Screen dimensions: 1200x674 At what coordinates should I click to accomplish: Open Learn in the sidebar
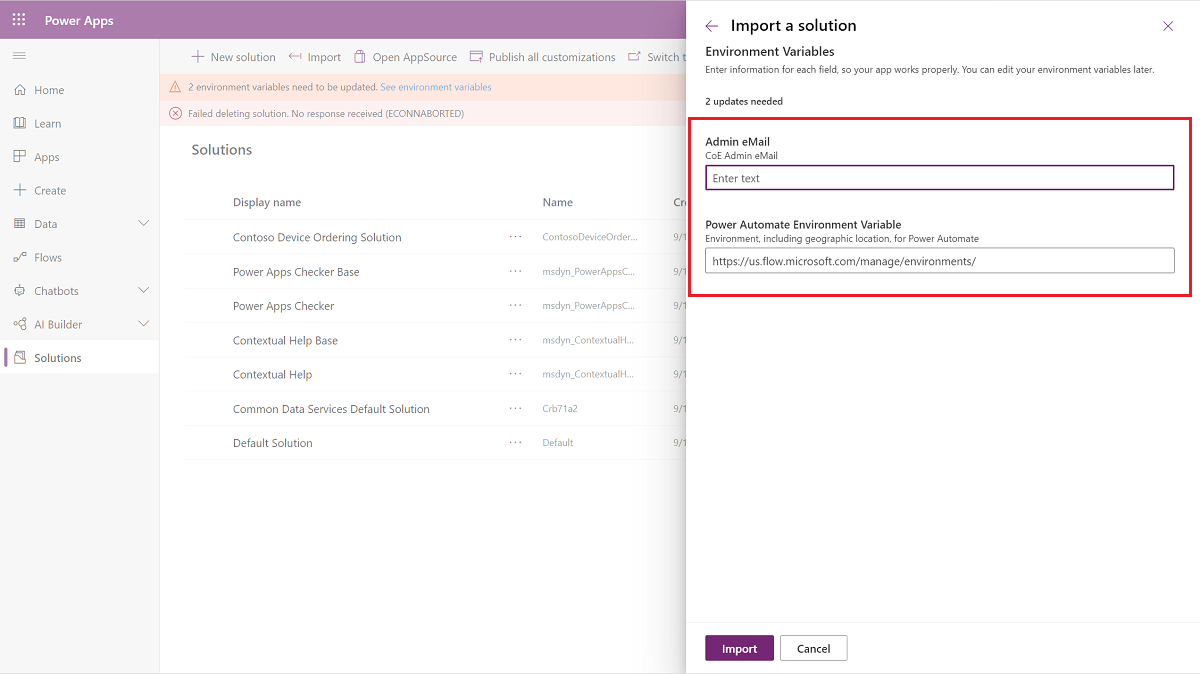pyautogui.click(x=48, y=123)
